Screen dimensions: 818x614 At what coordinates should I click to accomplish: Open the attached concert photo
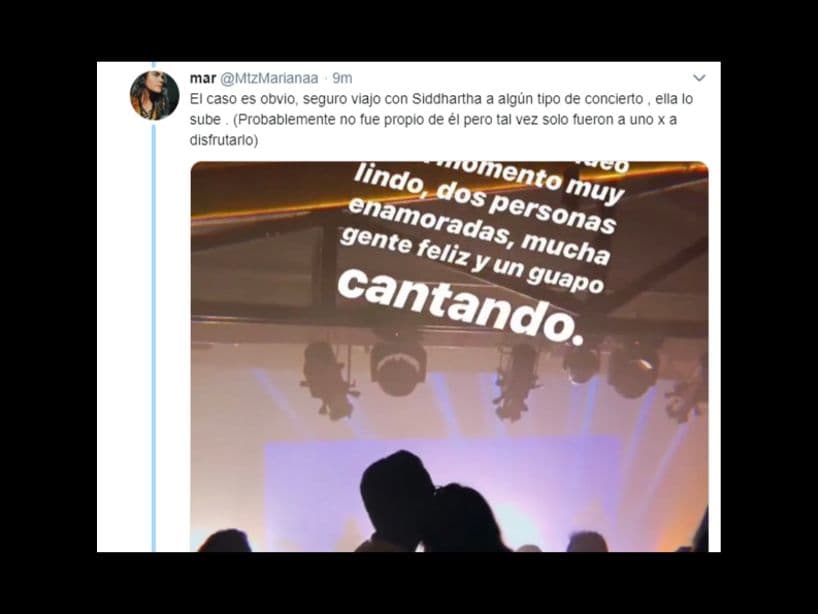click(x=449, y=356)
